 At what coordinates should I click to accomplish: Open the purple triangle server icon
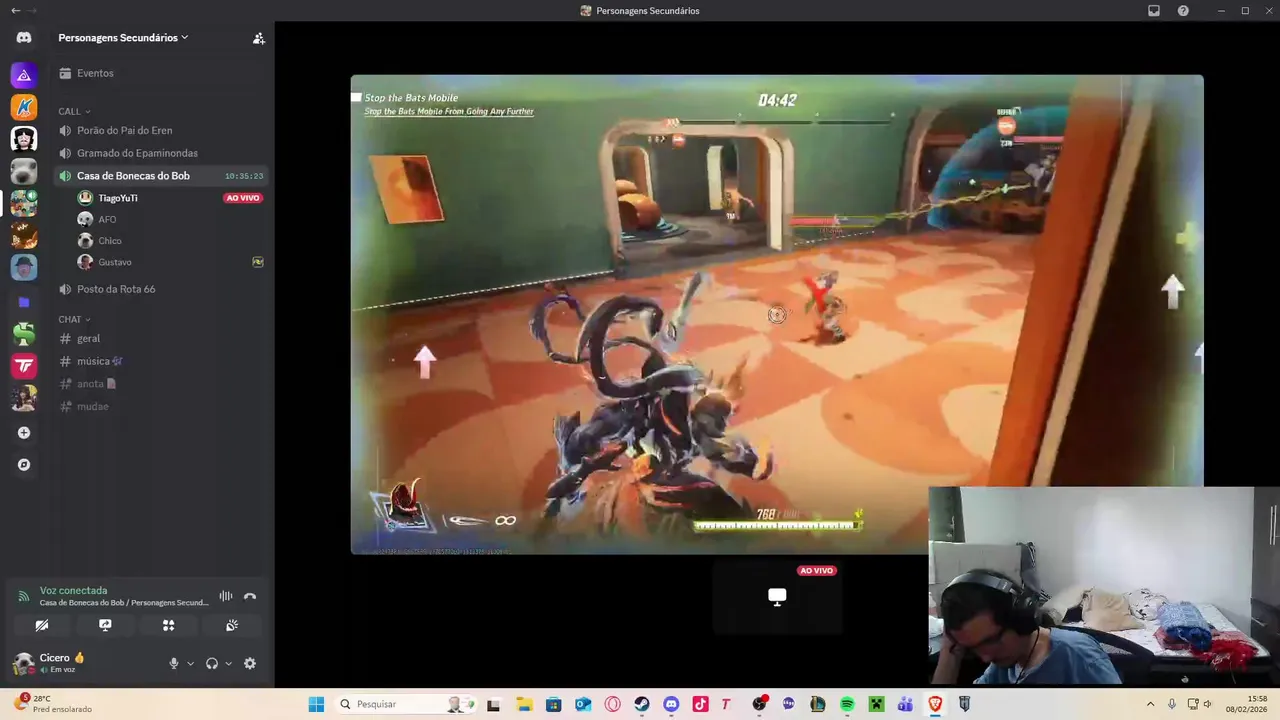[24, 75]
